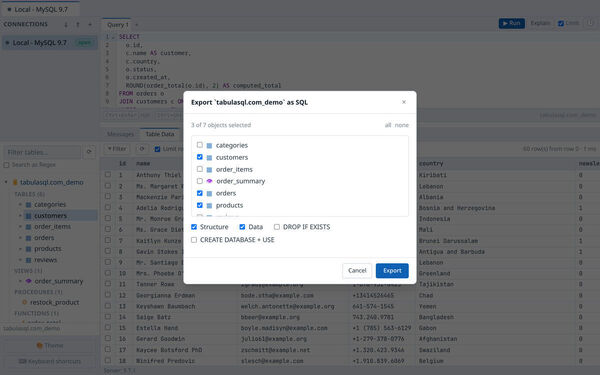Image resolution: width=600 pixels, height=375 pixels.
Task: Click customers table icon in export list
Action: (x=209, y=157)
